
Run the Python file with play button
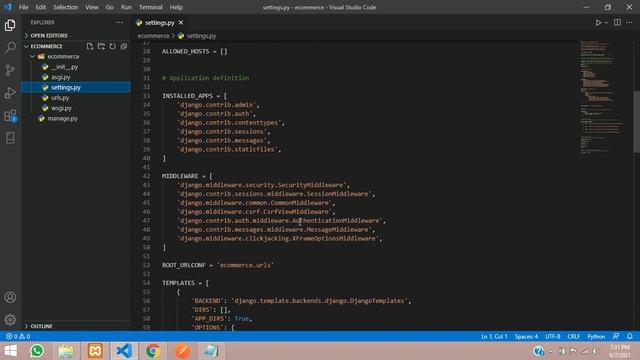pyautogui.click(x=598, y=23)
